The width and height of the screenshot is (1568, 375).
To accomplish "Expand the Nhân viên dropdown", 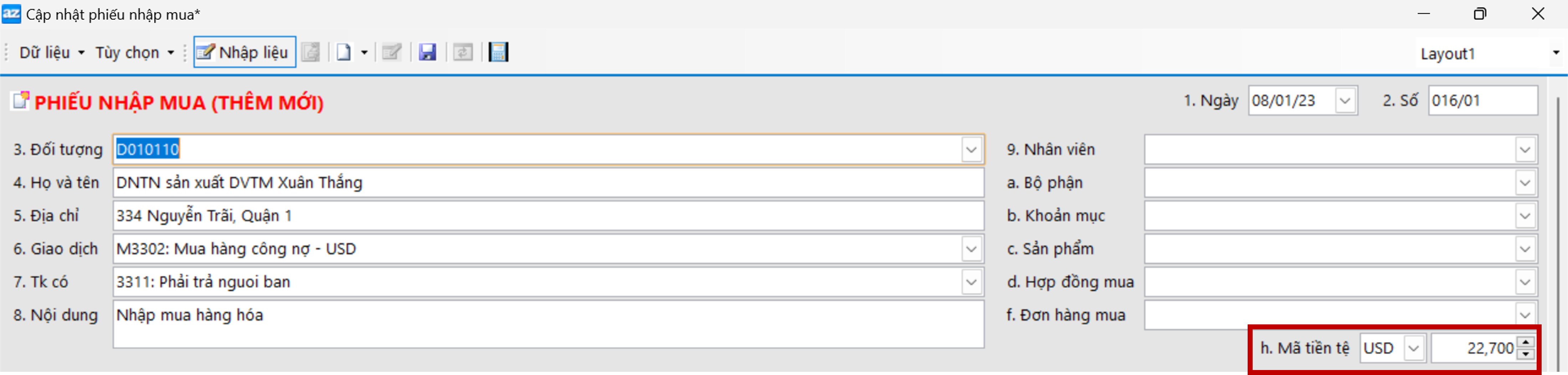I will point(1525,150).
